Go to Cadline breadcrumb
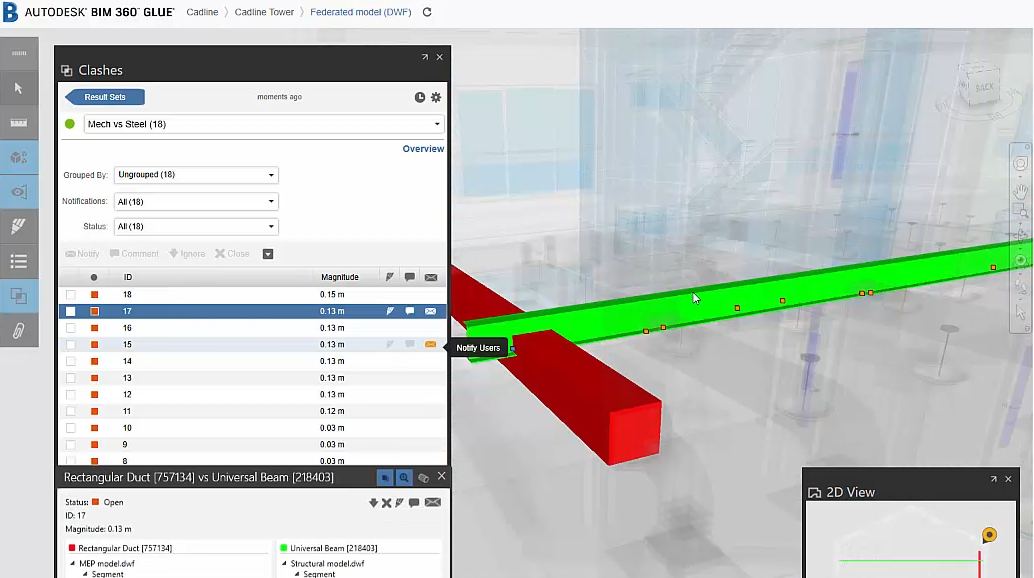 202,12
